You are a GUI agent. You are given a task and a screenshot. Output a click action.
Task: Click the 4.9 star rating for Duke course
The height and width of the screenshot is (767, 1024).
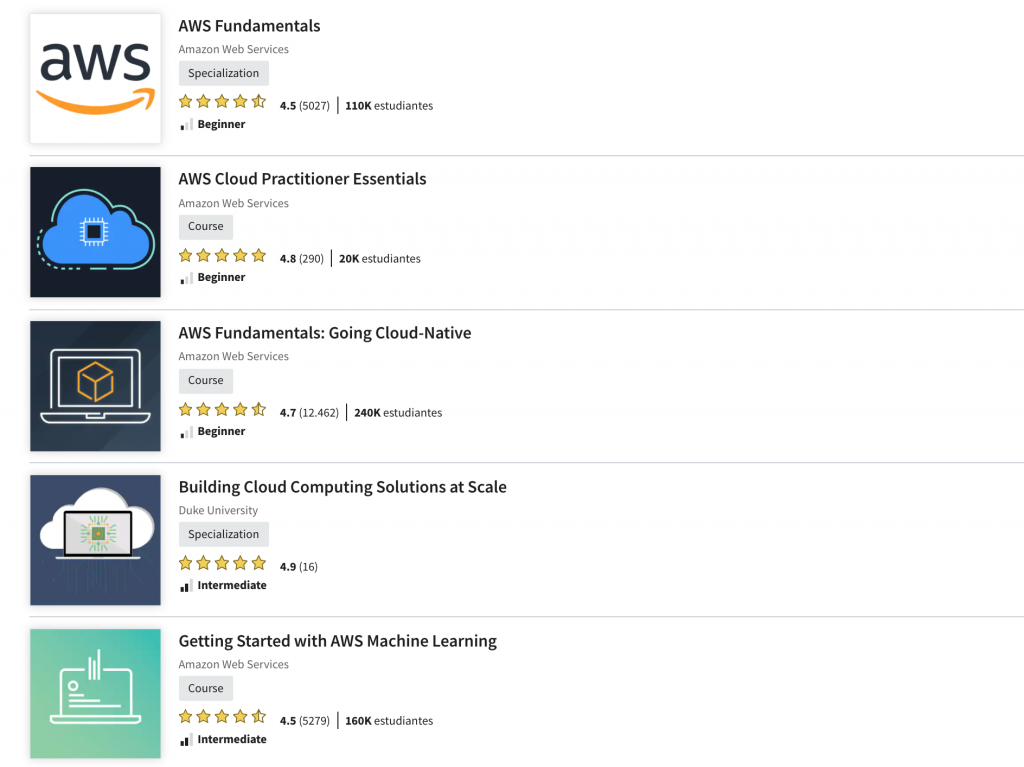(222, 564)
